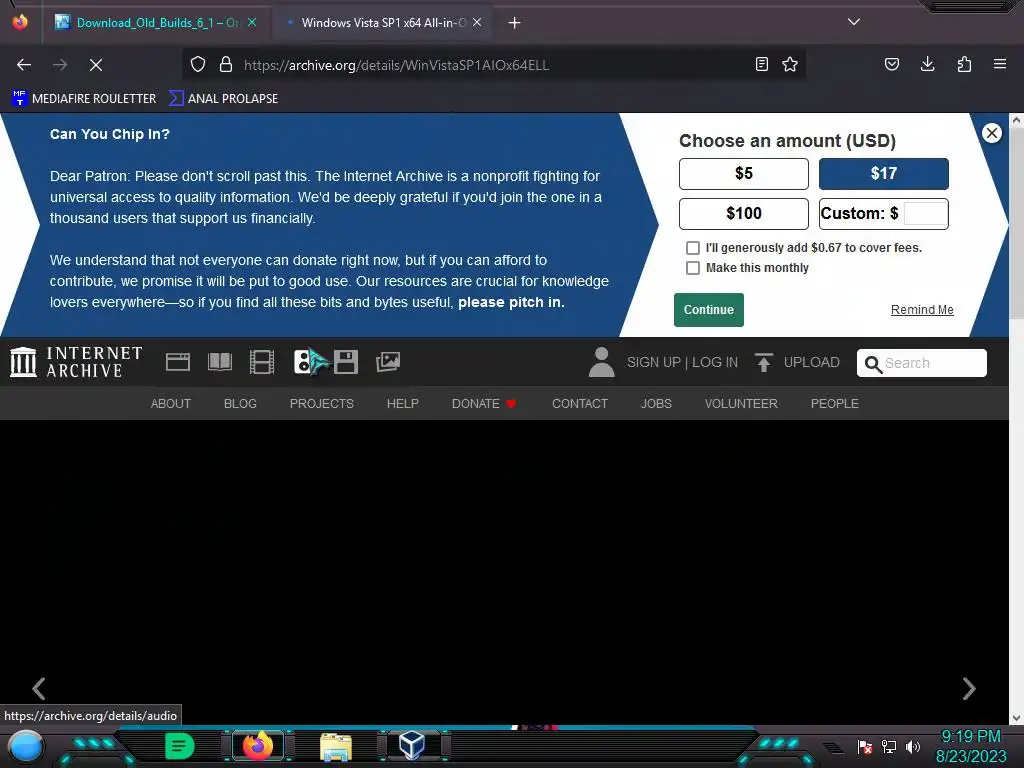This screenshot has width=1024, height=768.
Task: Open the Audio speaker icon
Action: (303, 362)
